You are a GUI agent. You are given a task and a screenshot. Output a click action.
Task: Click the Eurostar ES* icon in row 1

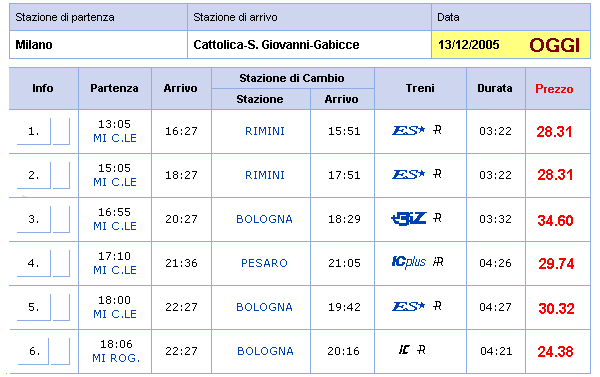[408, 131]
